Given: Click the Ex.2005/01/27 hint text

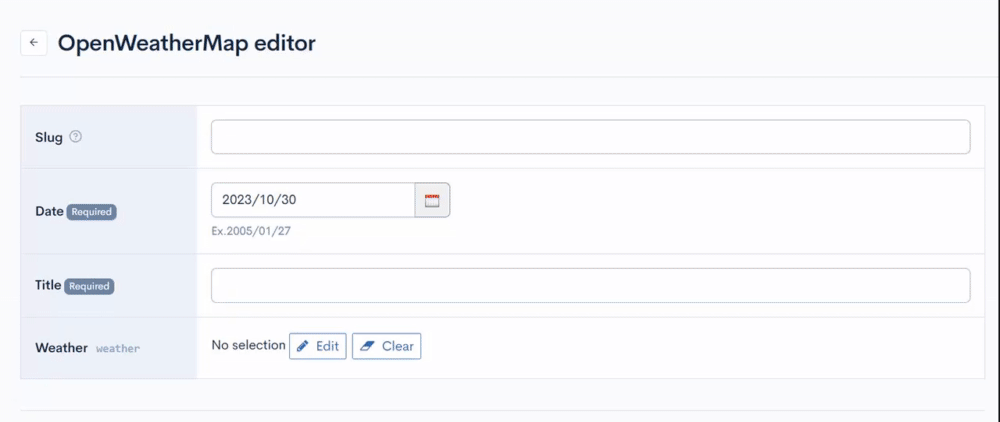Looking at the screenshot, I should [x=251, y=231].
